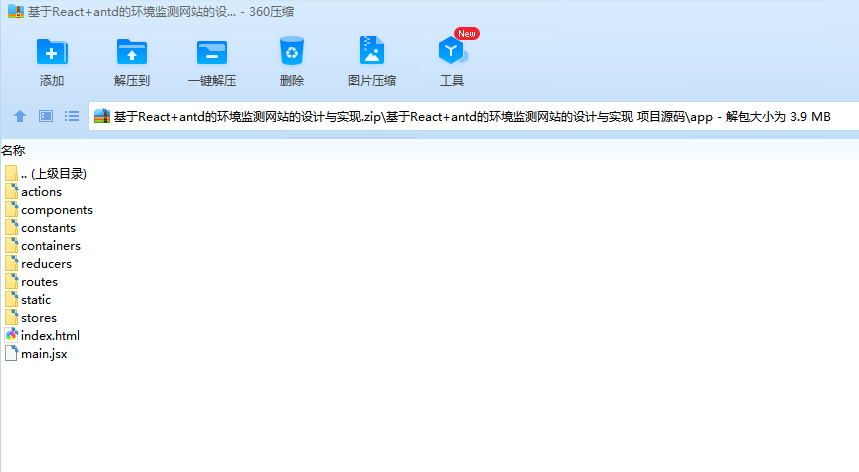Select the 'components' folder name
This screenshot has height=472, width=859.
click(57, 210)
